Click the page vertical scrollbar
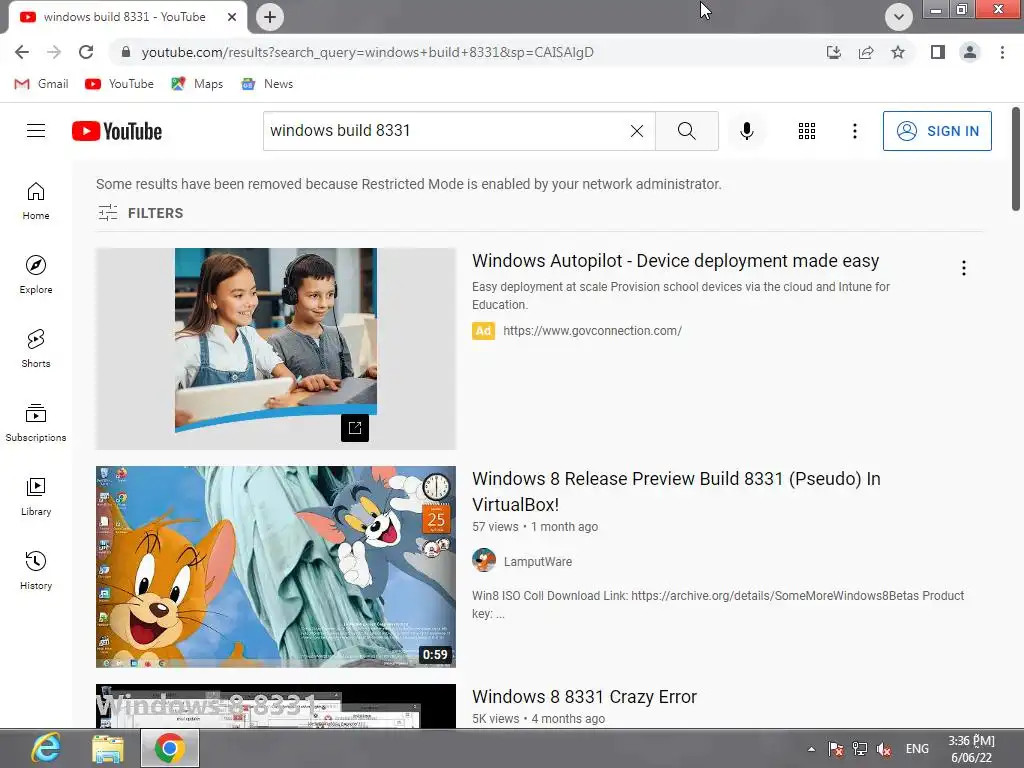Screen dimensions: 1024x768 1016,159
